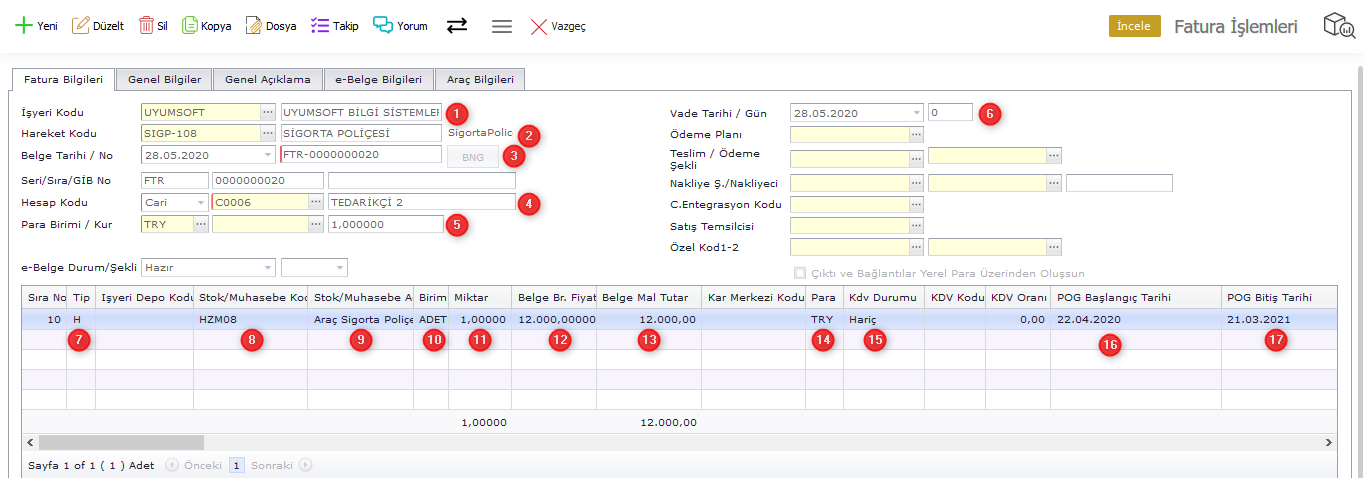Click the İncele button
Viewport: 1365px width, 478px height.
coord(1134,26)
